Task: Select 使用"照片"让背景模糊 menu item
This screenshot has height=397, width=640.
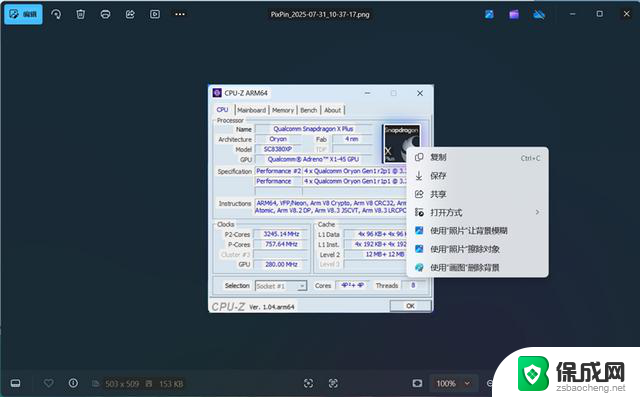Action: tap(477, 231)
